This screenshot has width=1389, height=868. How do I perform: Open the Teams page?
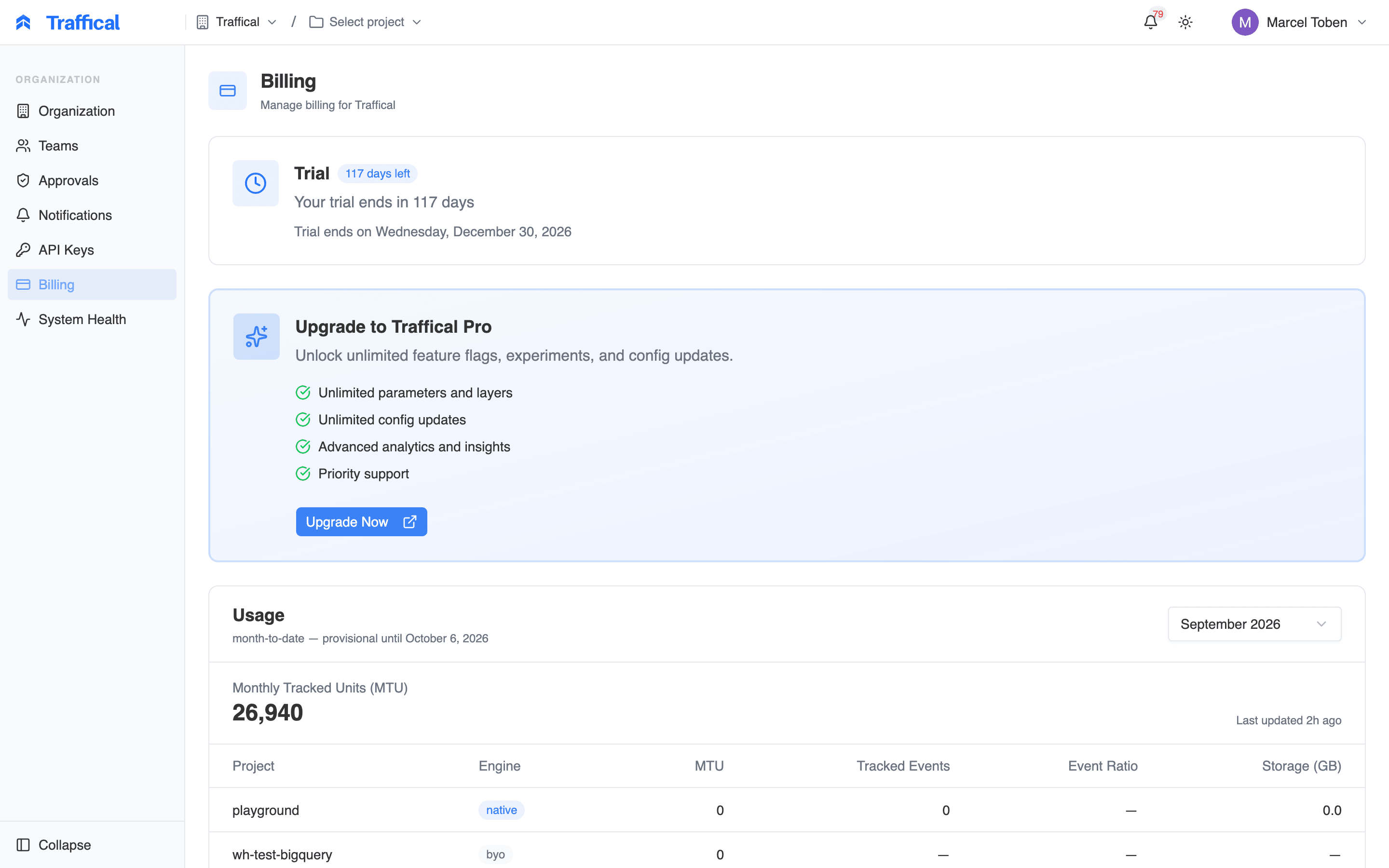[x=92, y=146]
